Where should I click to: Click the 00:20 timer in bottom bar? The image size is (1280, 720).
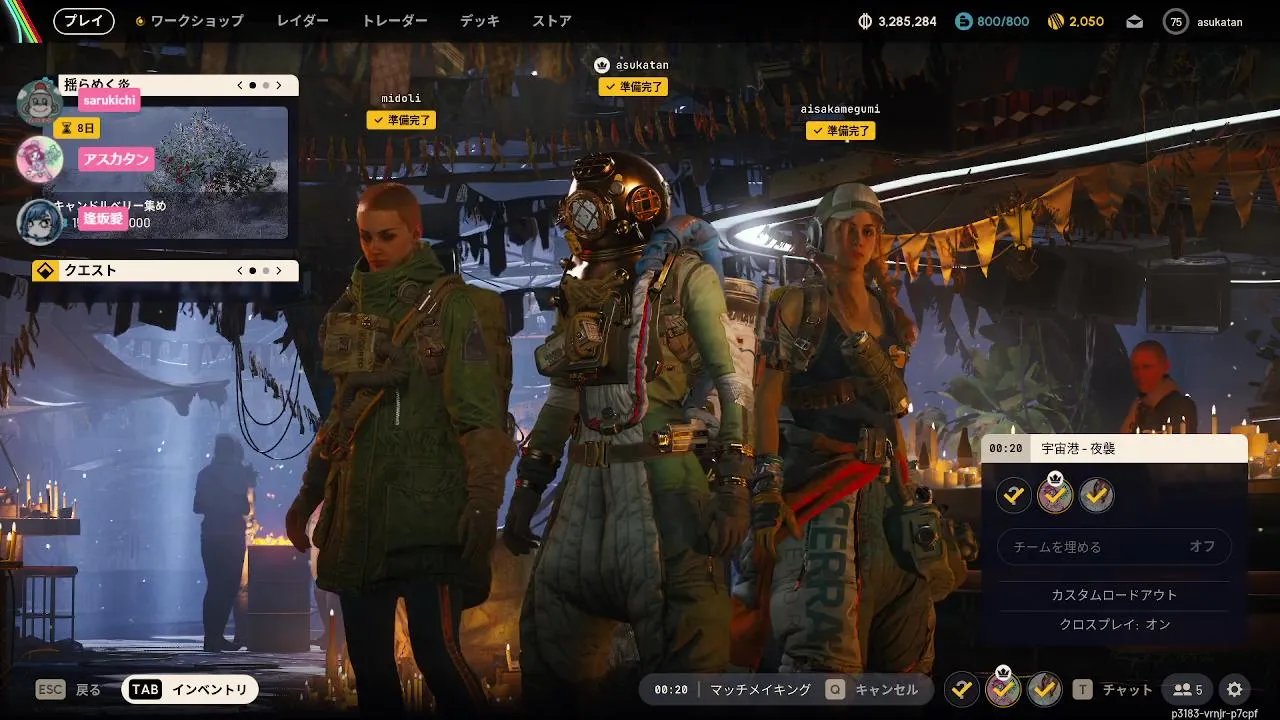tap(671, 690)
